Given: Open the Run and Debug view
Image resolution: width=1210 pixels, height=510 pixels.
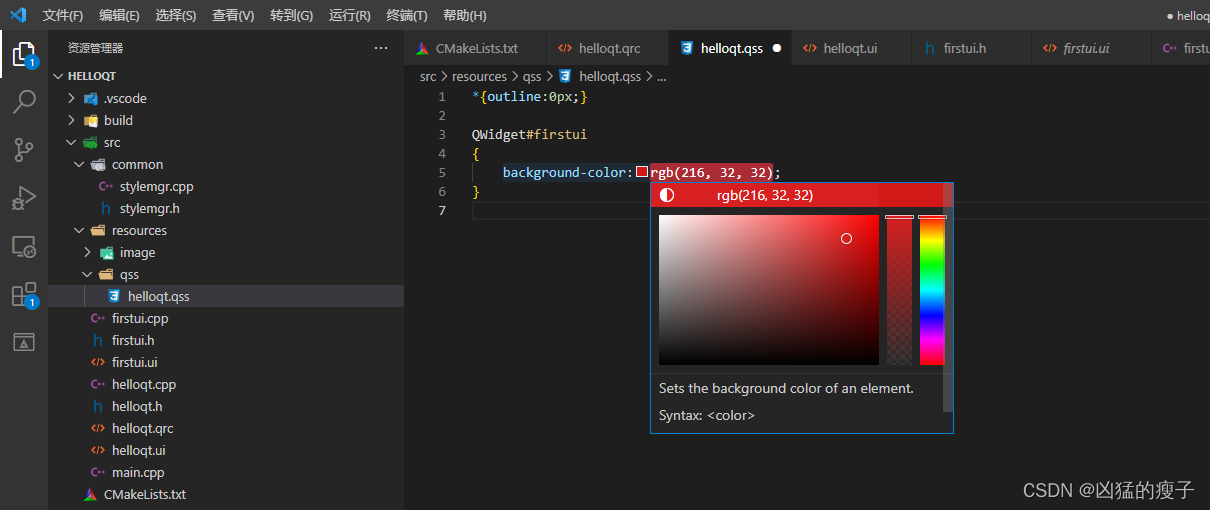Looking at the screenshot, I should coord(24,198).
